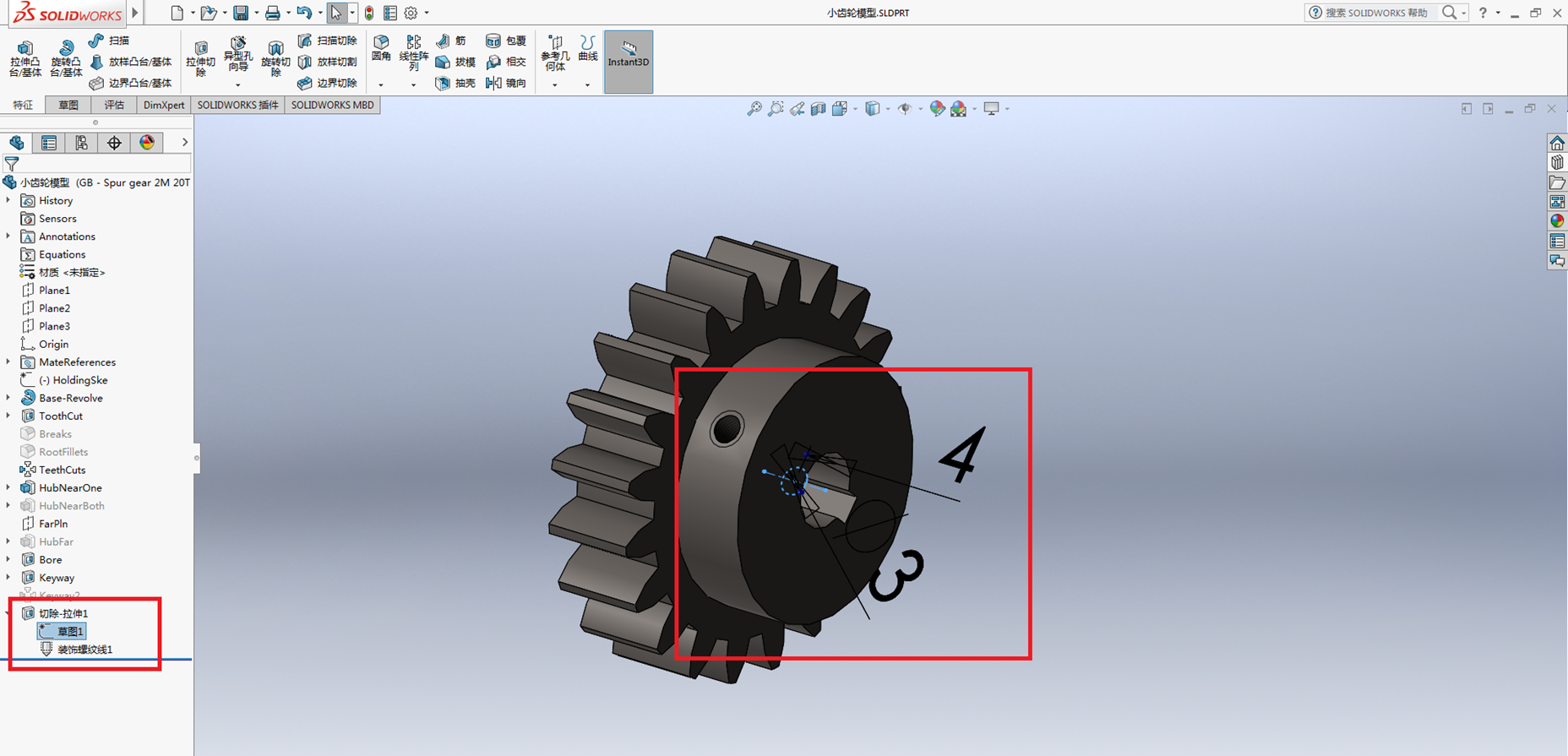Screen dimensions: 1568x756
Task: Choose the Shell (抽壳) tool
Action: pos(455,83)
